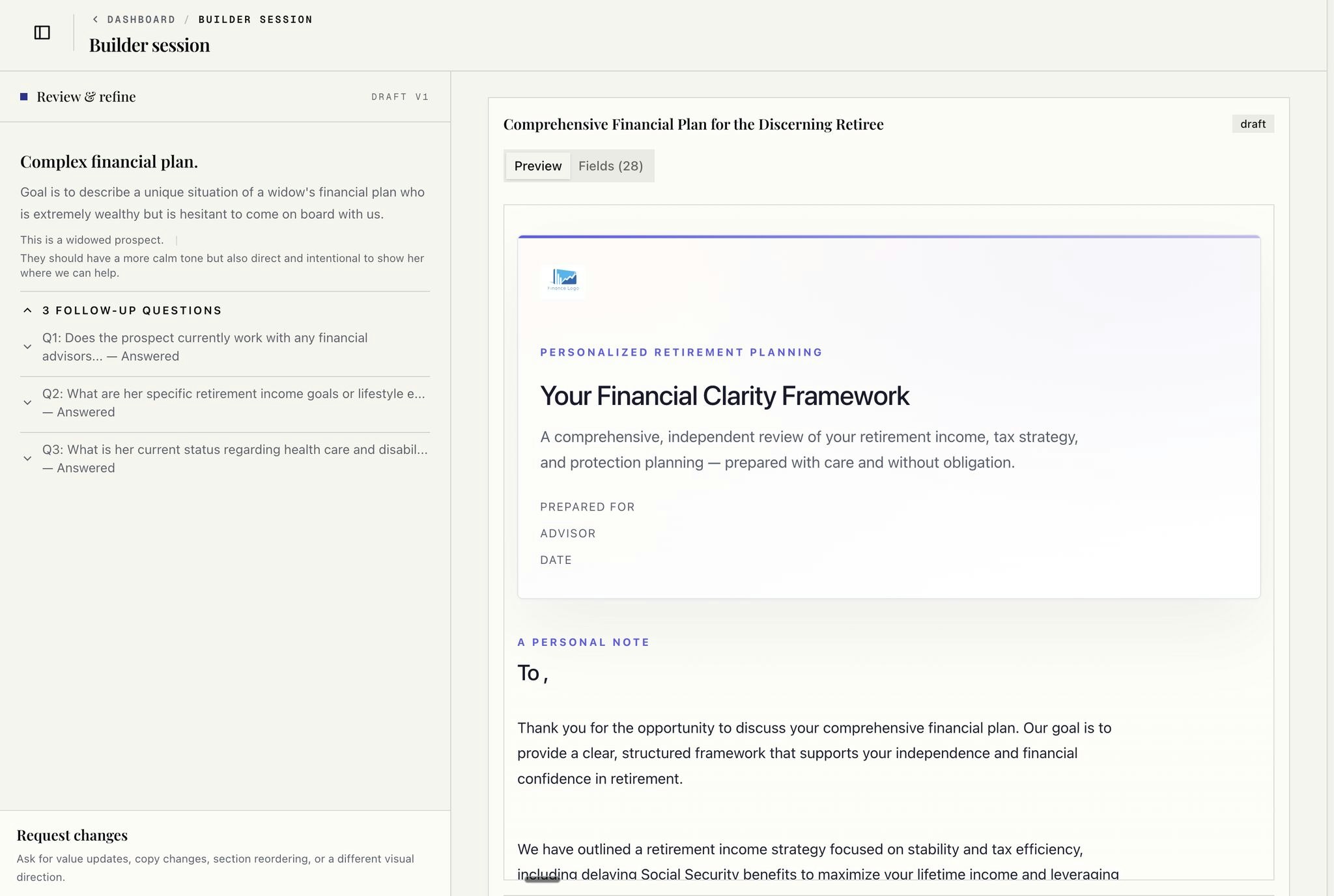Switch to the Fields (28) tab
Image resolution: width=1334 pixels, height=896 pixels.
coord(610,166)
